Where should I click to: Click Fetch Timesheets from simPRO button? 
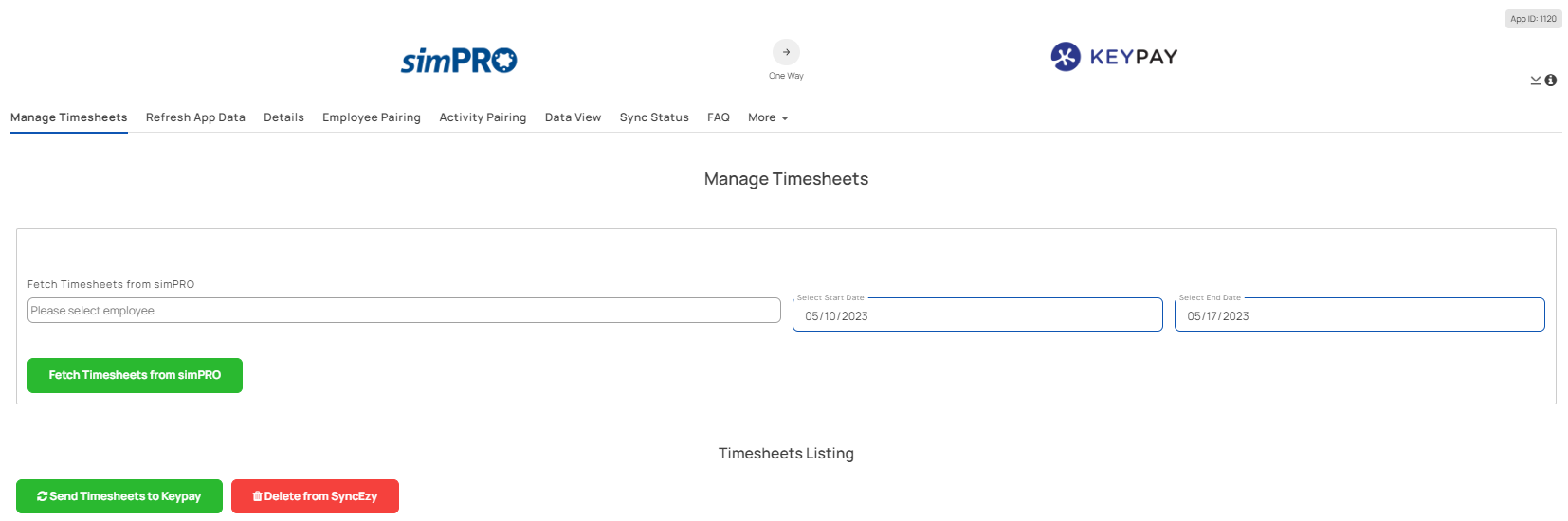point(135,375)
